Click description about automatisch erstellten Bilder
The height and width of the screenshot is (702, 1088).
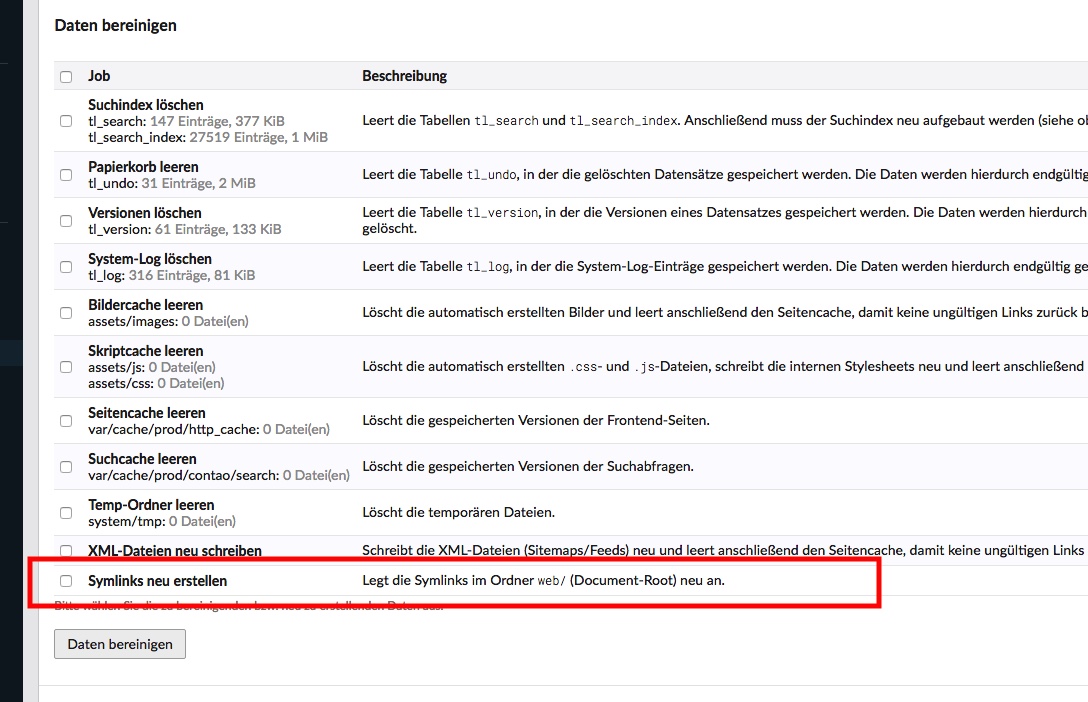click(725, 312)
